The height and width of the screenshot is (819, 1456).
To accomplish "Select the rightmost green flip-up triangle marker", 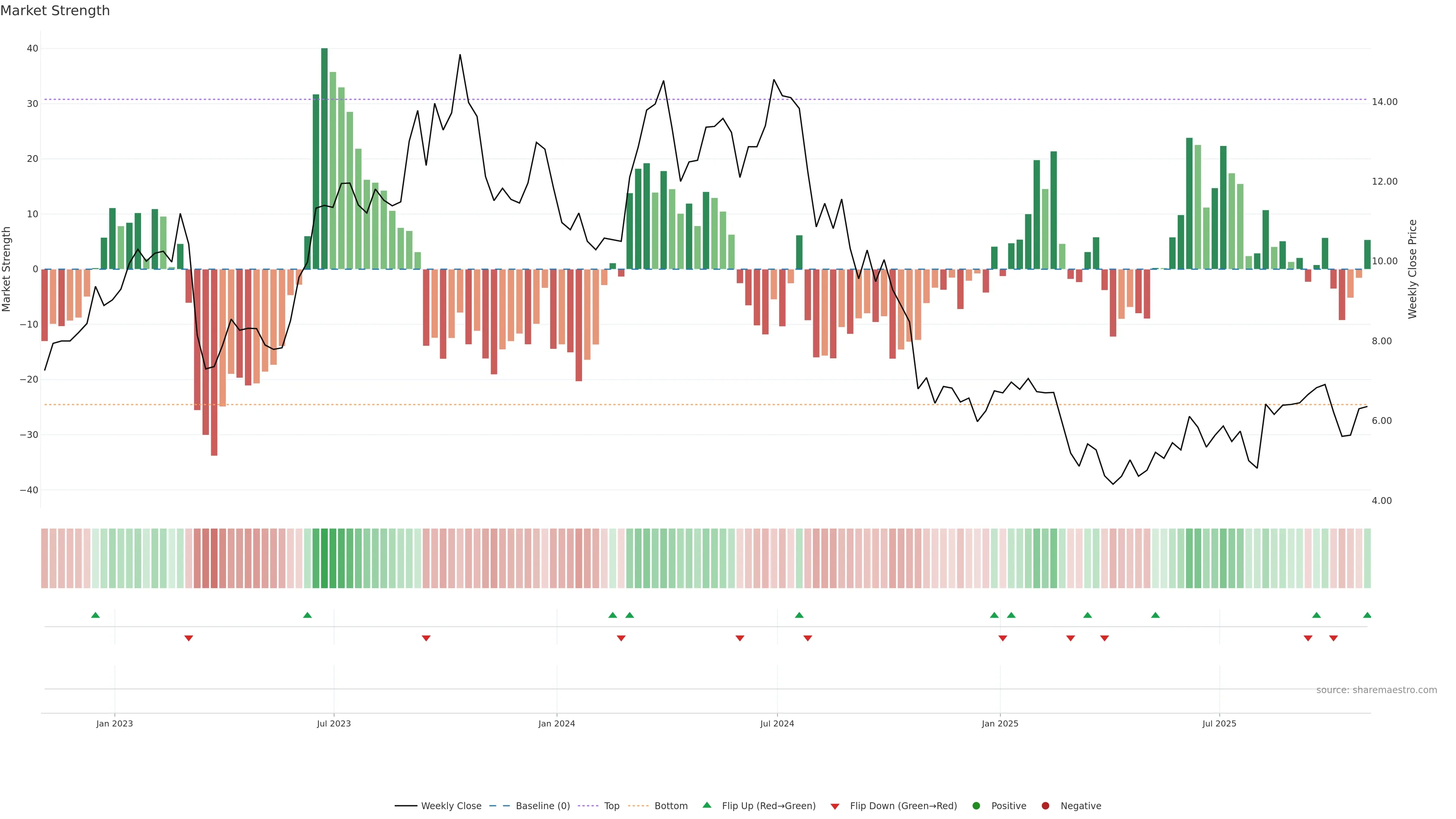I will click(x=1367, y=615).
